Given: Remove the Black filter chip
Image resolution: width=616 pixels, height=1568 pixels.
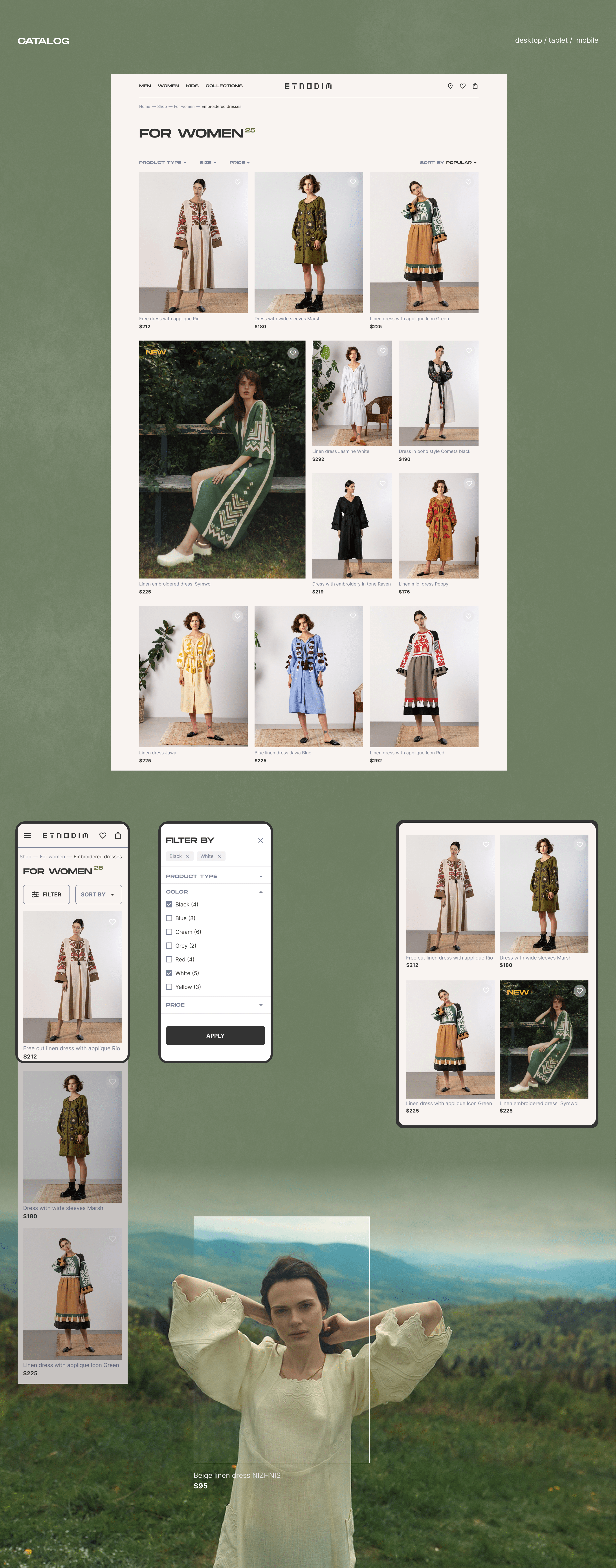Looking at the screenshot, I should [x=187, y=856].
